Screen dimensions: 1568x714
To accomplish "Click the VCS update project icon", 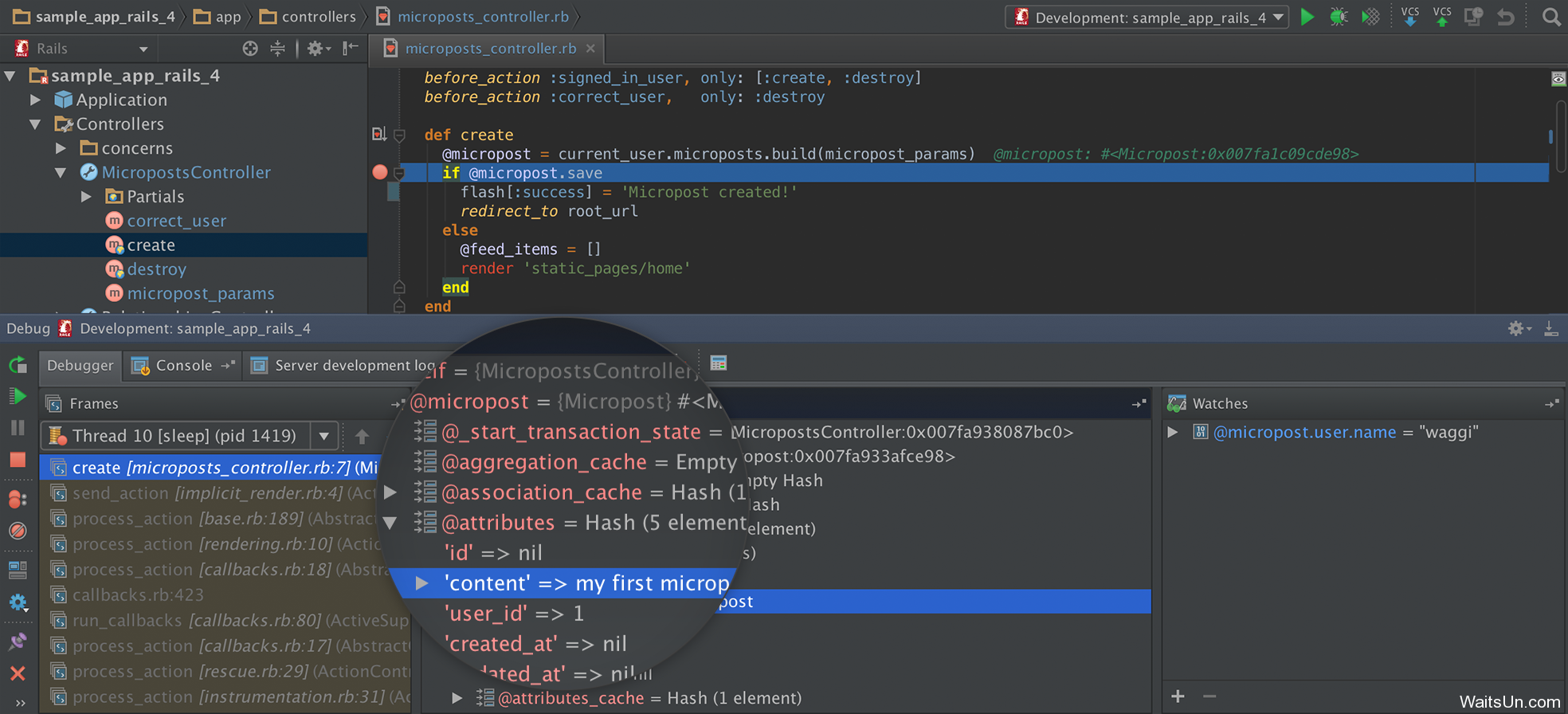I will (1409, 17).
